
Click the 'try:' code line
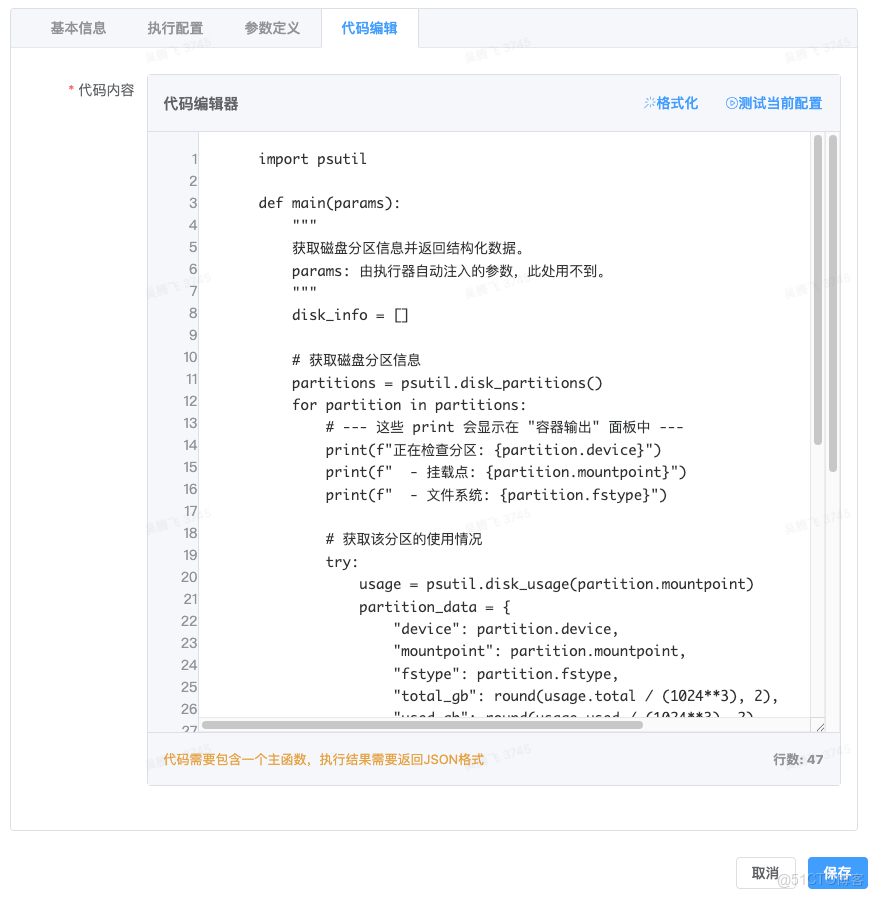tap(341, 562)
